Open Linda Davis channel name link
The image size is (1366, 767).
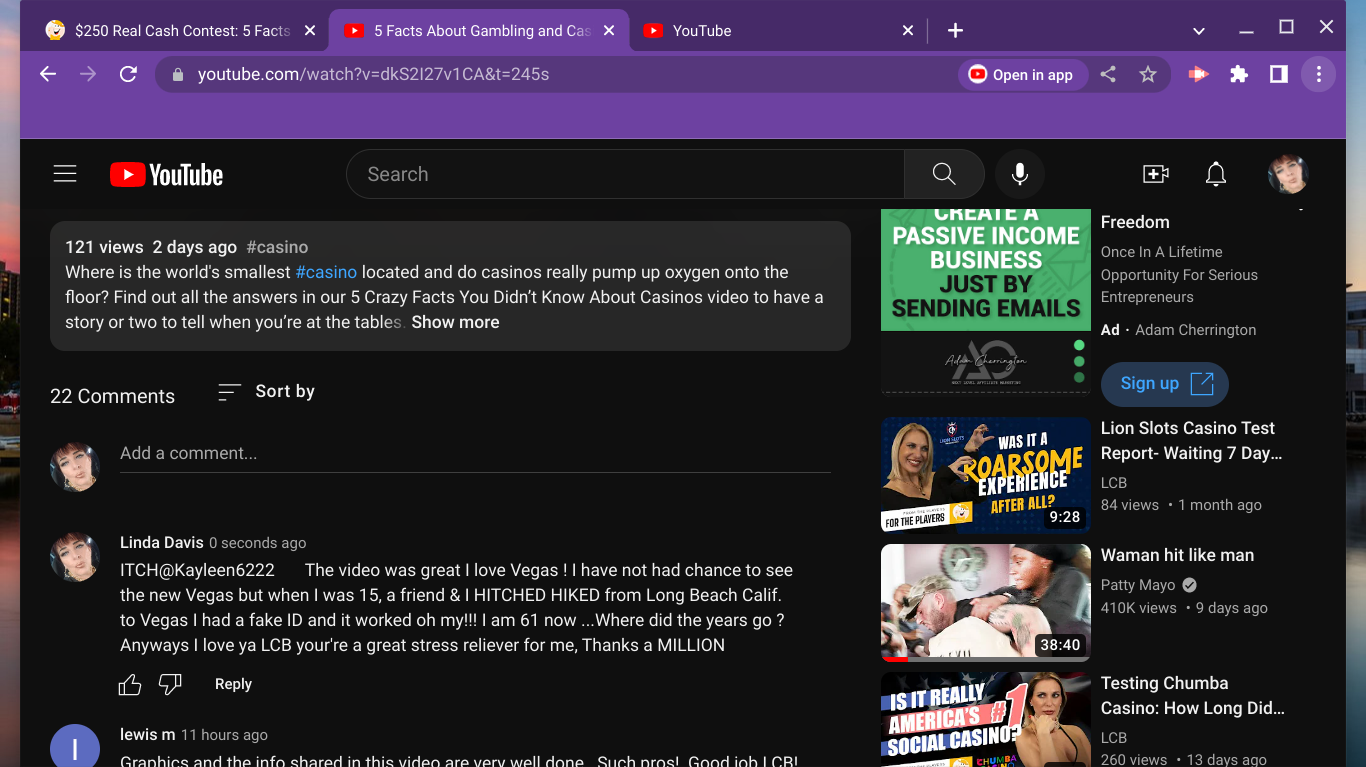[x=162, y=542]
